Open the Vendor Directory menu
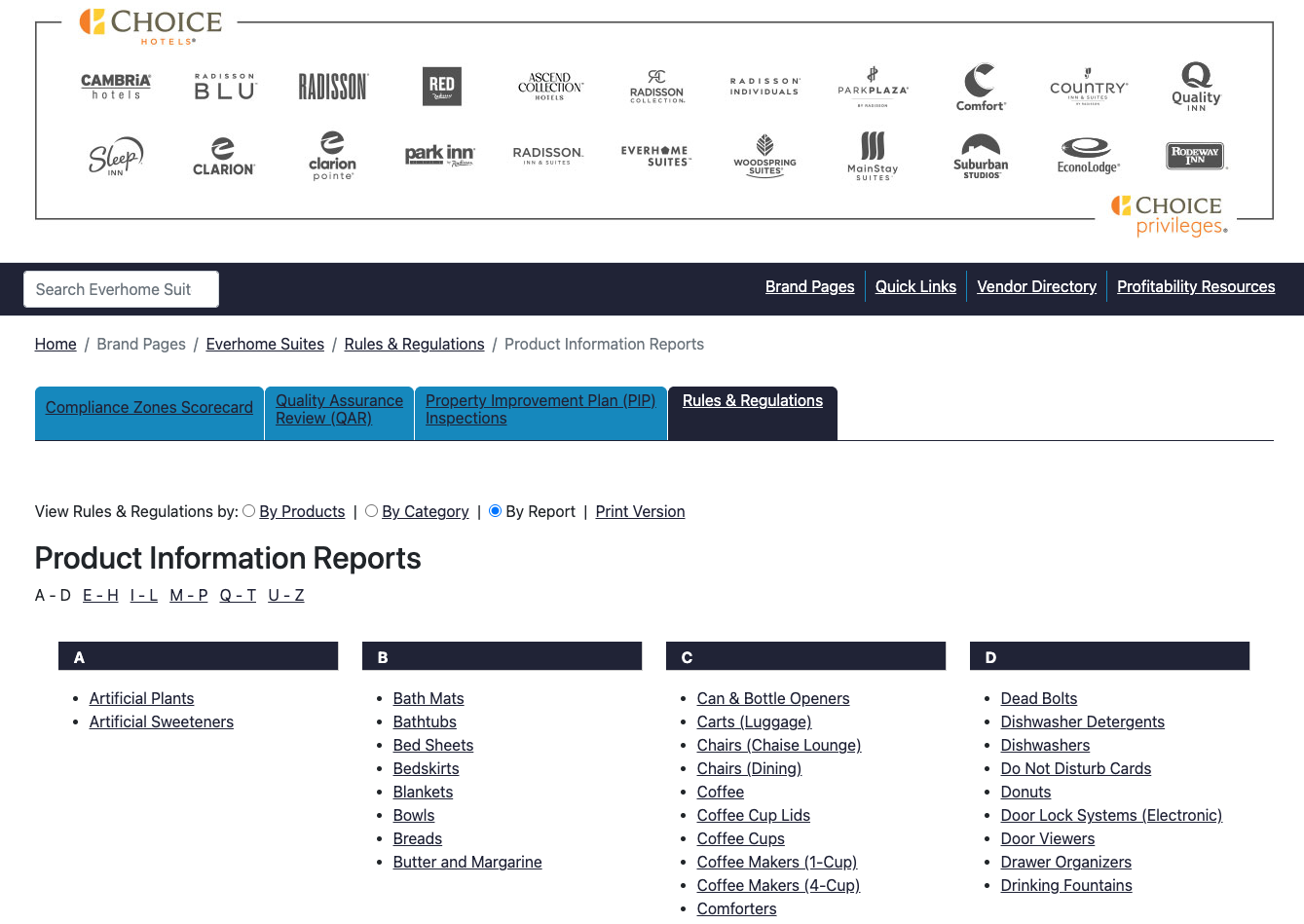The height and width of the screenshot is (924, 1304). point(1037,286)
